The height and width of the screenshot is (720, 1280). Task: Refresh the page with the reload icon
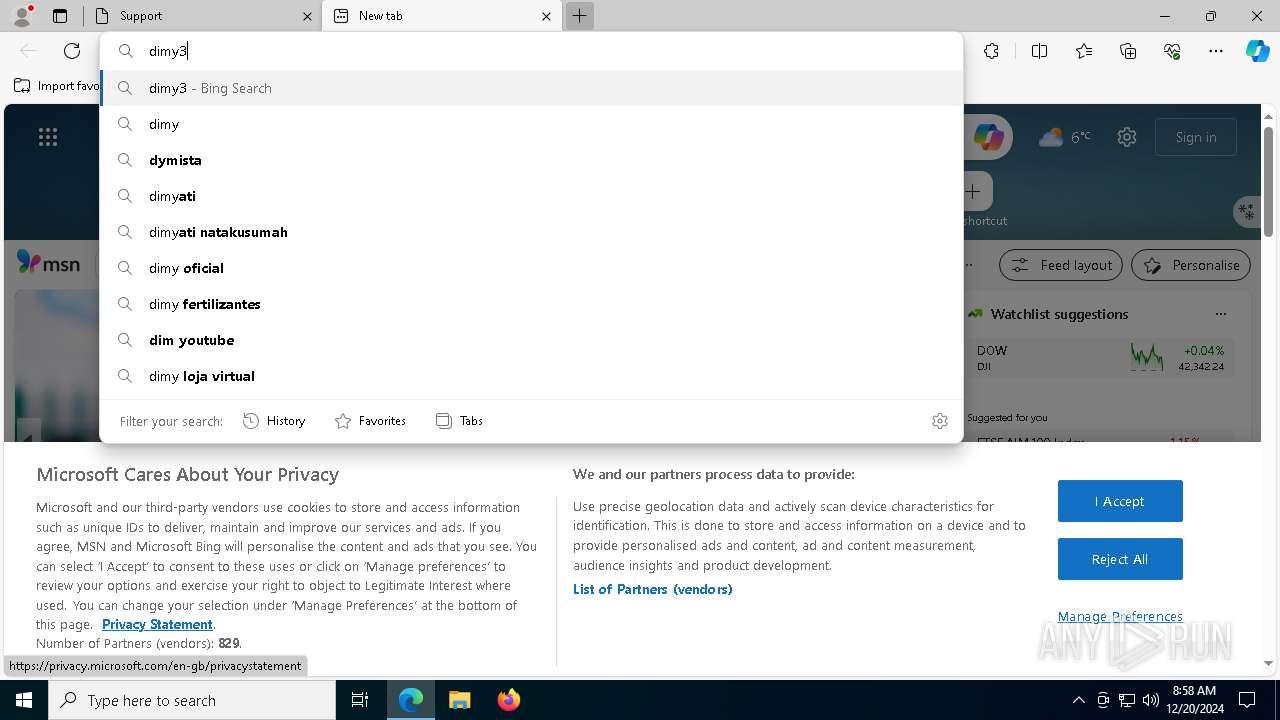(72, 51)
